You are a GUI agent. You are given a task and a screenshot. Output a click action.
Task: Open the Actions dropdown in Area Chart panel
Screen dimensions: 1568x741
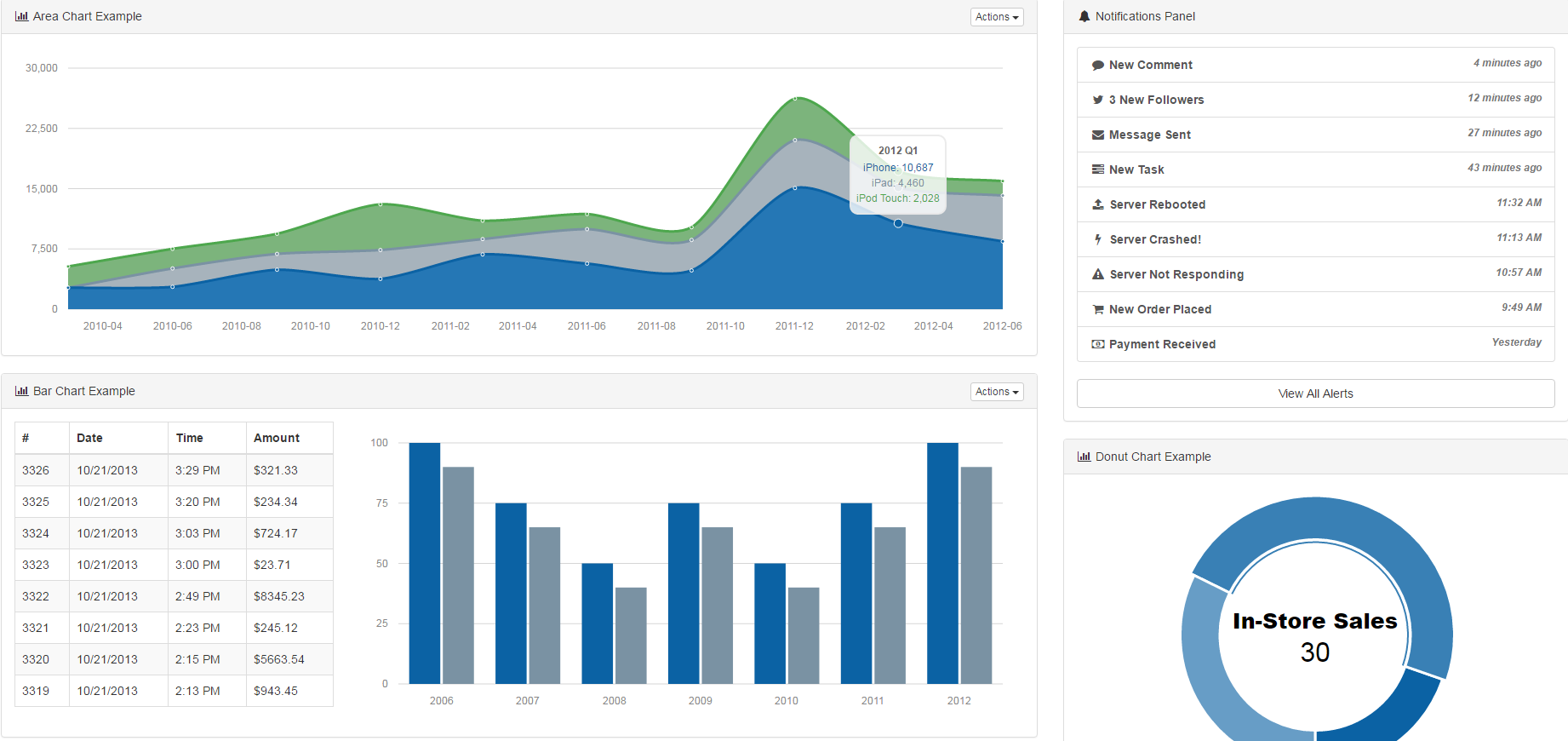(997, 17)
